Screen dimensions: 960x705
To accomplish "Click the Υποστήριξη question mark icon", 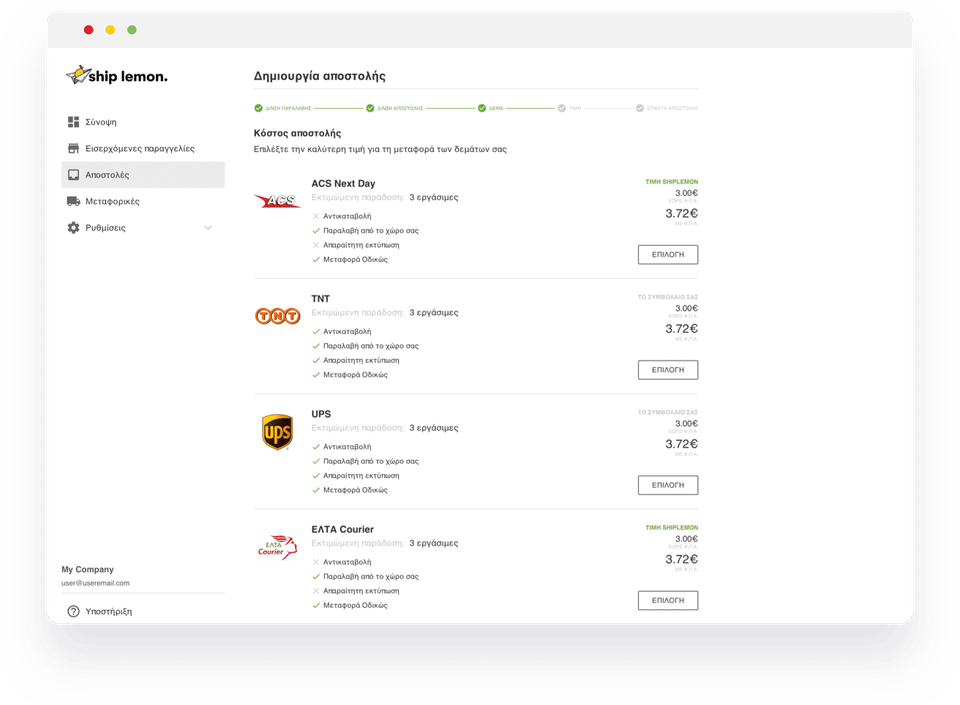I will [x=73, y=611].
